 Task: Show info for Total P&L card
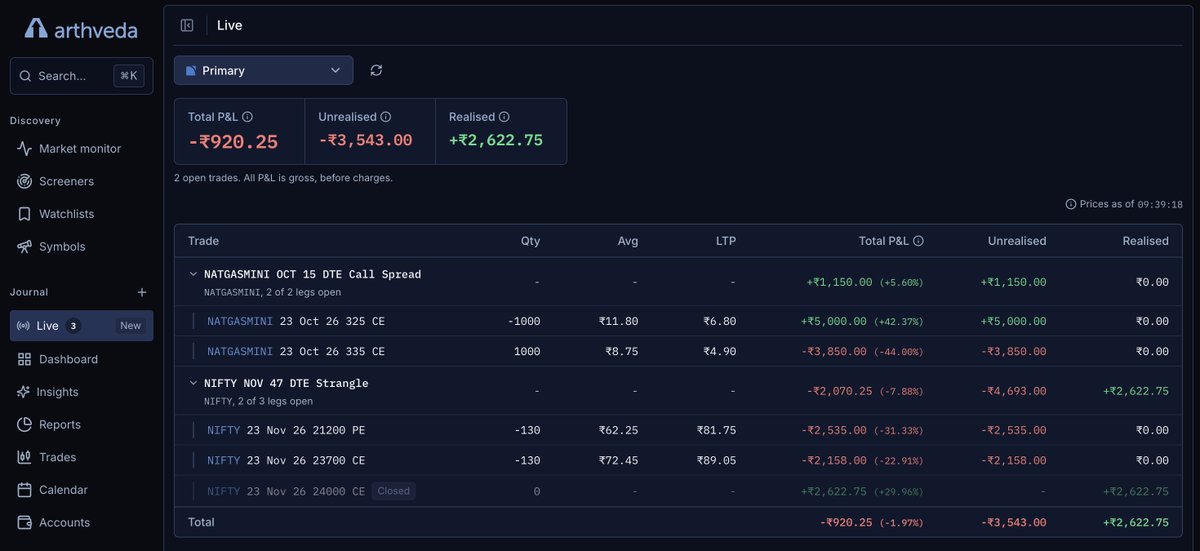click(x=247, y=117)
